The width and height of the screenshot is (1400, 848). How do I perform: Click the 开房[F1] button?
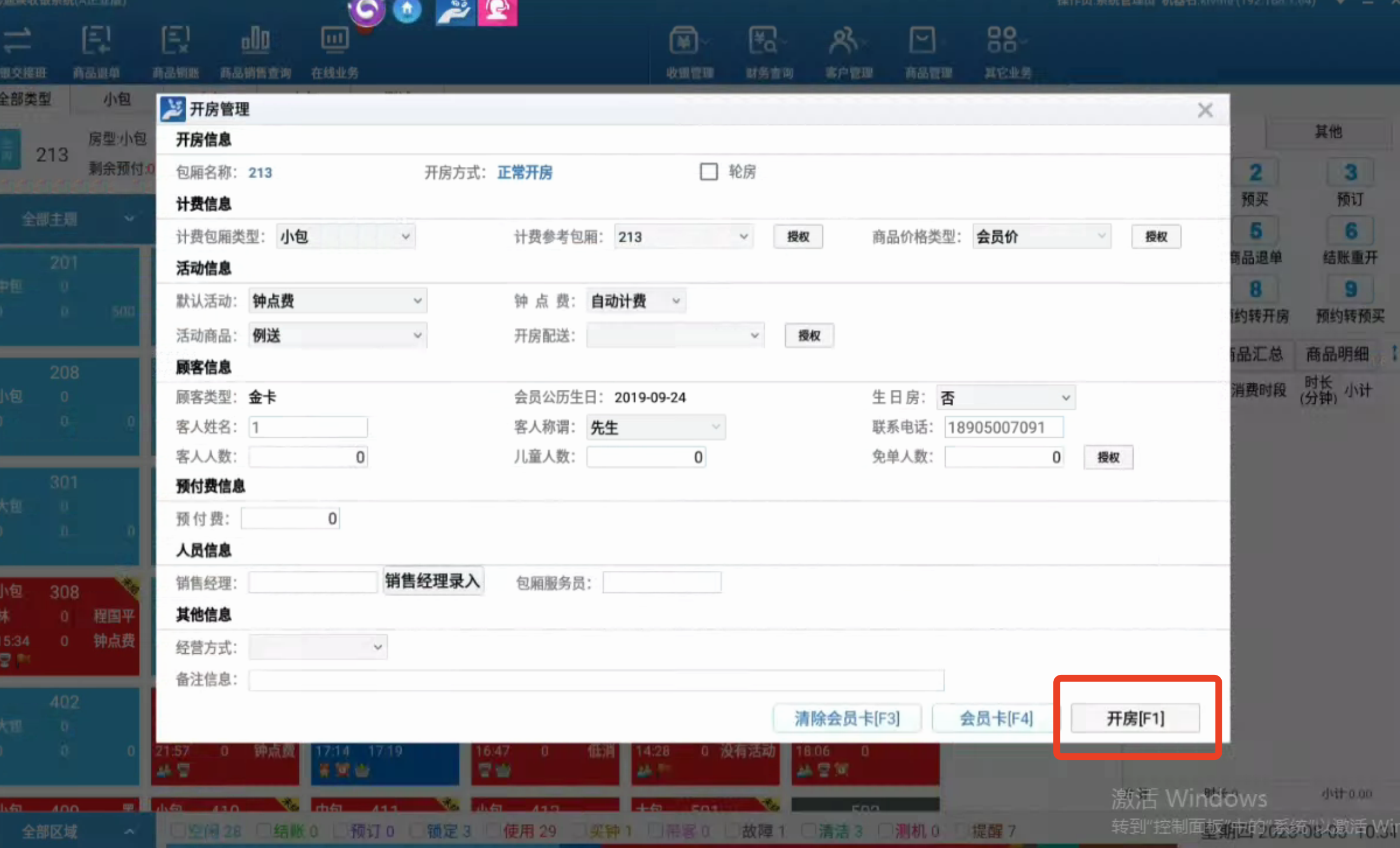(x=1135, y=718)
